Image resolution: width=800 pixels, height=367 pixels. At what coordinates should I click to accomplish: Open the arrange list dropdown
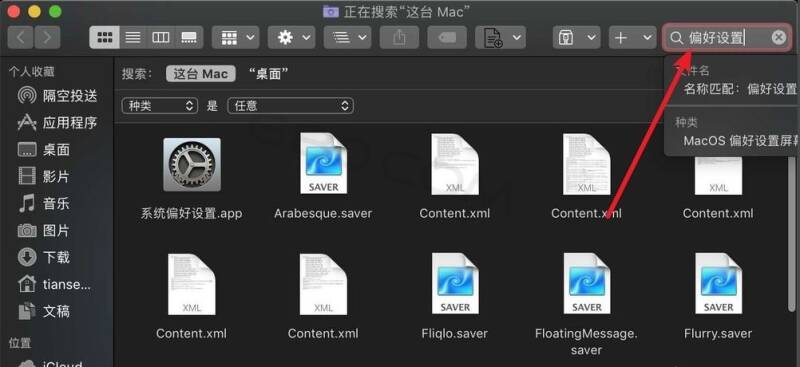[x=347, y=37]
